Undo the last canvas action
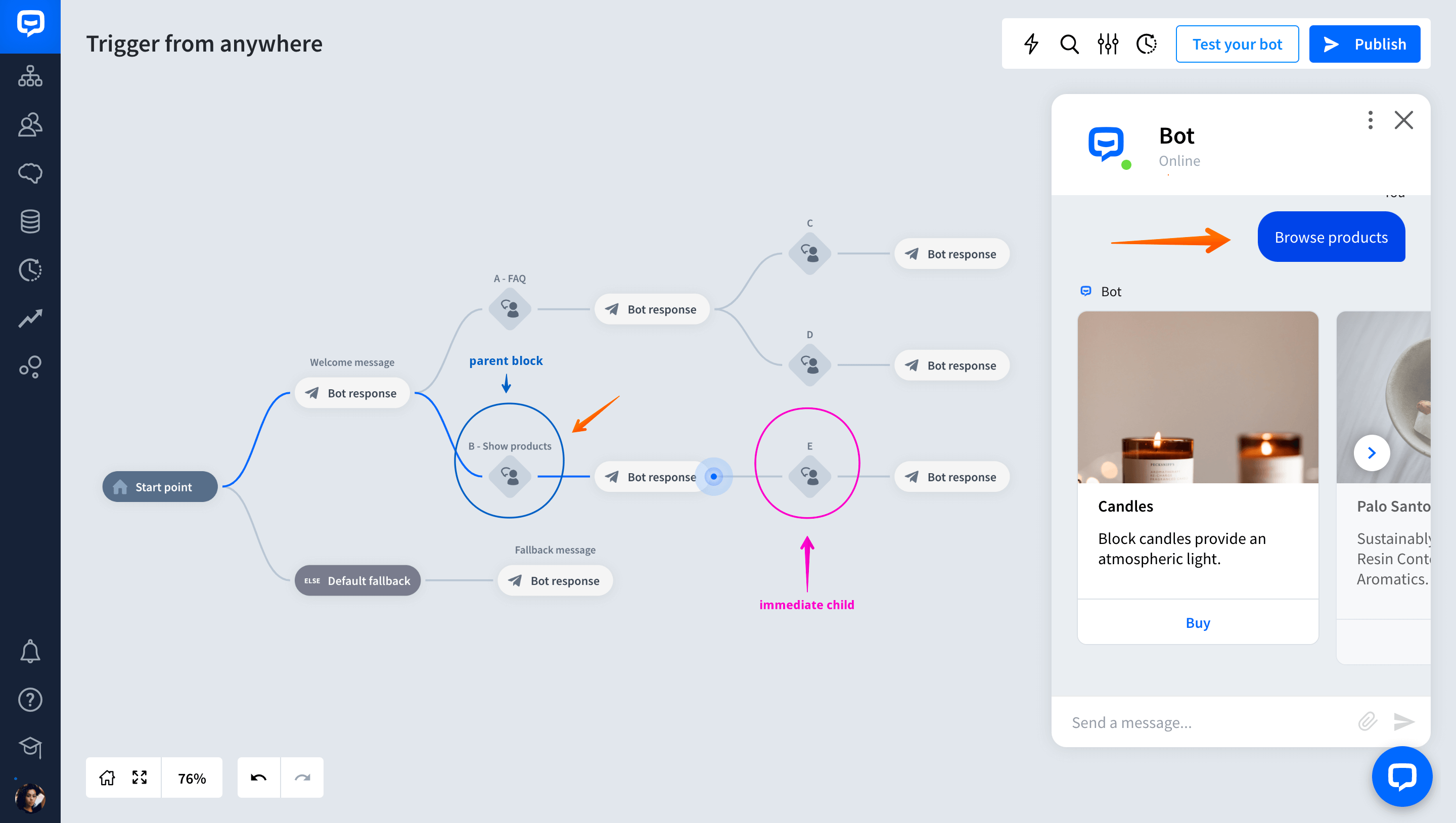The width and height of the screenshot is (1456, 823). pos(258,778)
